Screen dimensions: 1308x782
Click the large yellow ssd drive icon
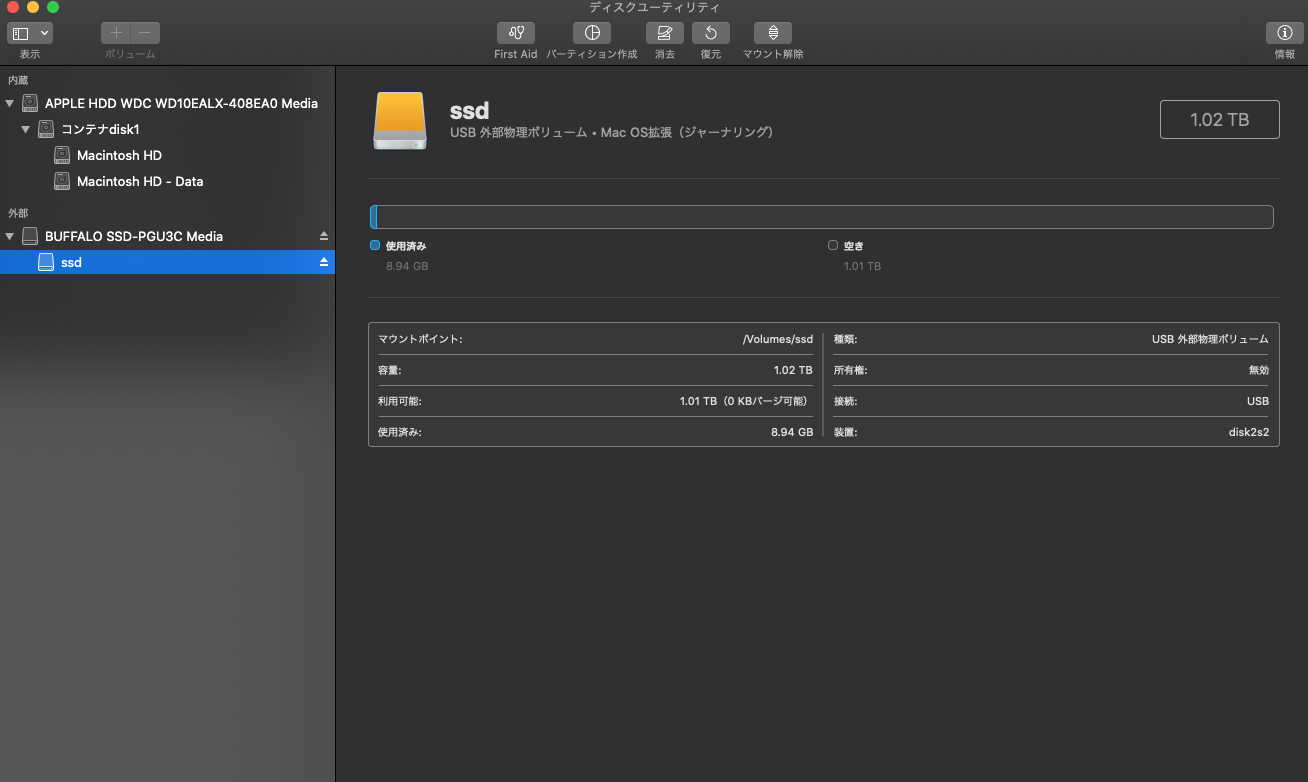point(399,121)
